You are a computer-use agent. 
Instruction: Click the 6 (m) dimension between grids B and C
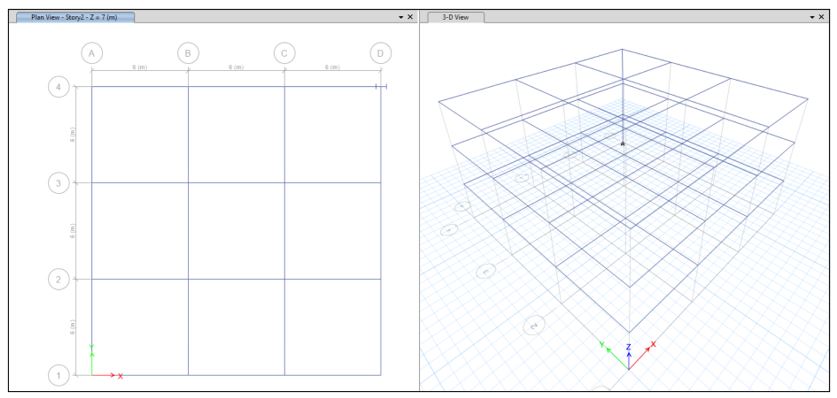pyautogui.click(x=236, y=67)
